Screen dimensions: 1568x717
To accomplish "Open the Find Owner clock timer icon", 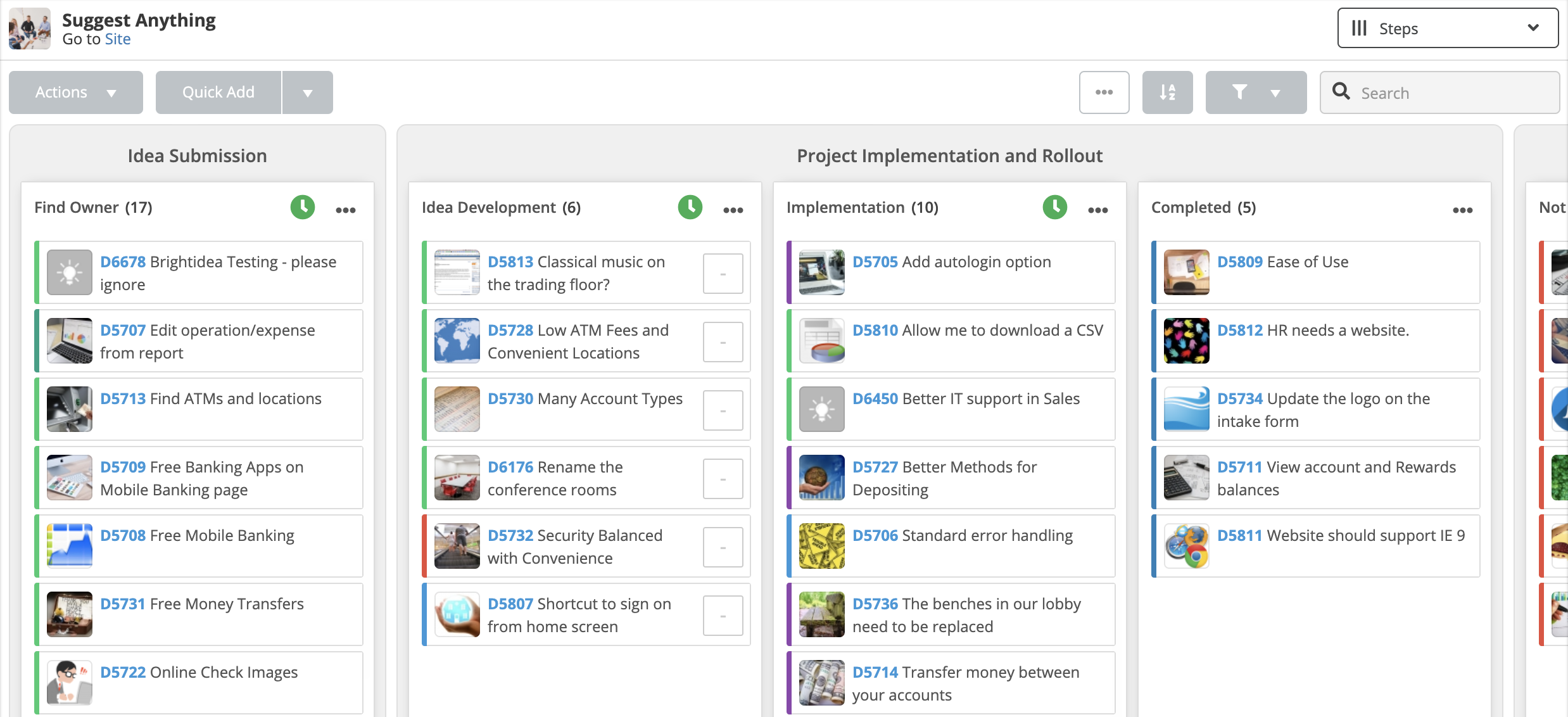I will tap(303, 207).
